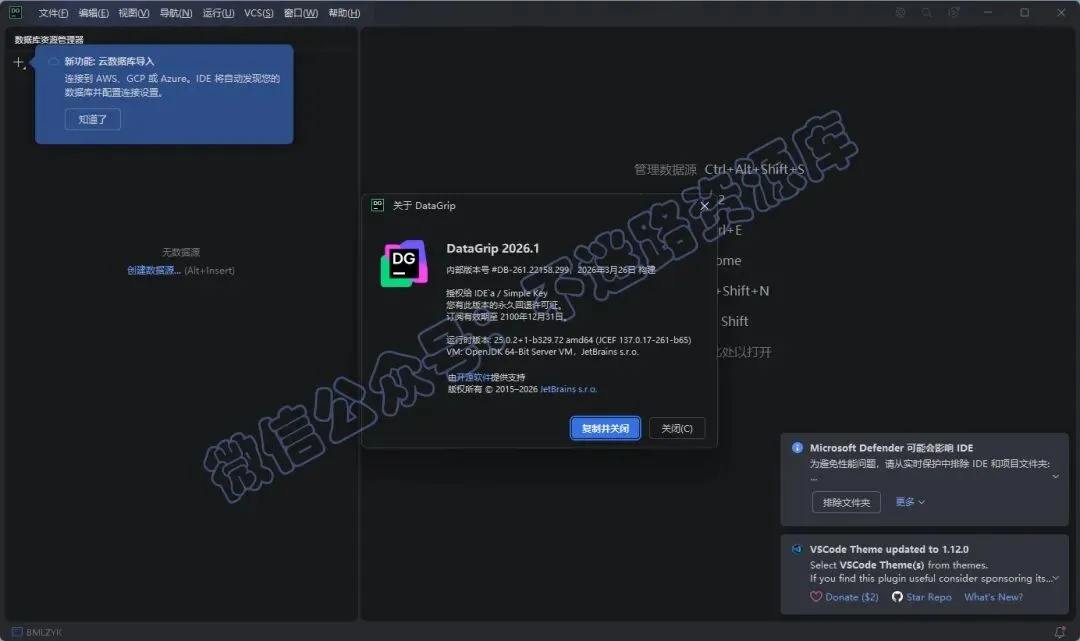Open the IDE settings gear icon in title bar
Screen dimensions: 1080x641
[954, 12]
